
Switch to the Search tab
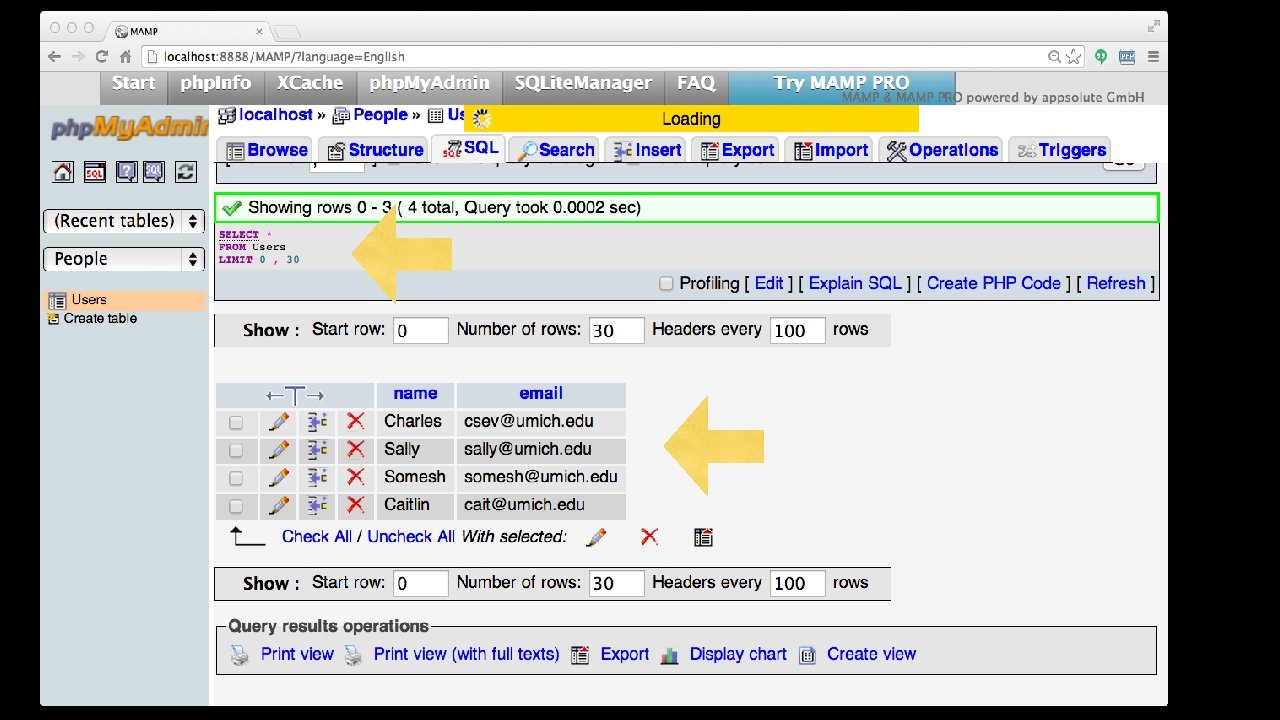click(x=554, y=150)
